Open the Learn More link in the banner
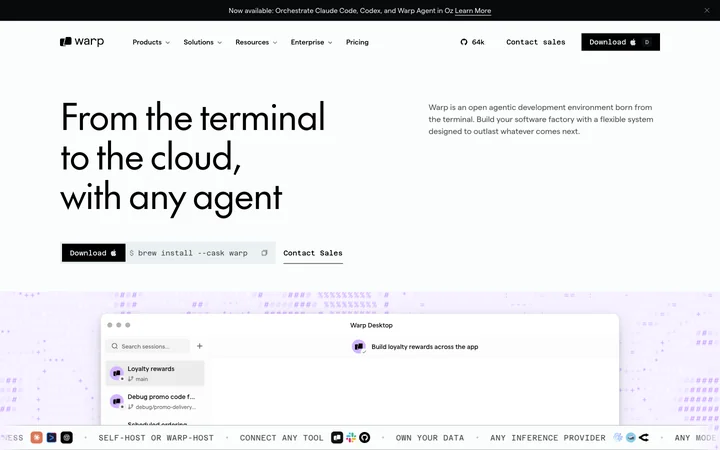Image resolution: width=720 pixels, height=450 pixels. tap(472, 11)
